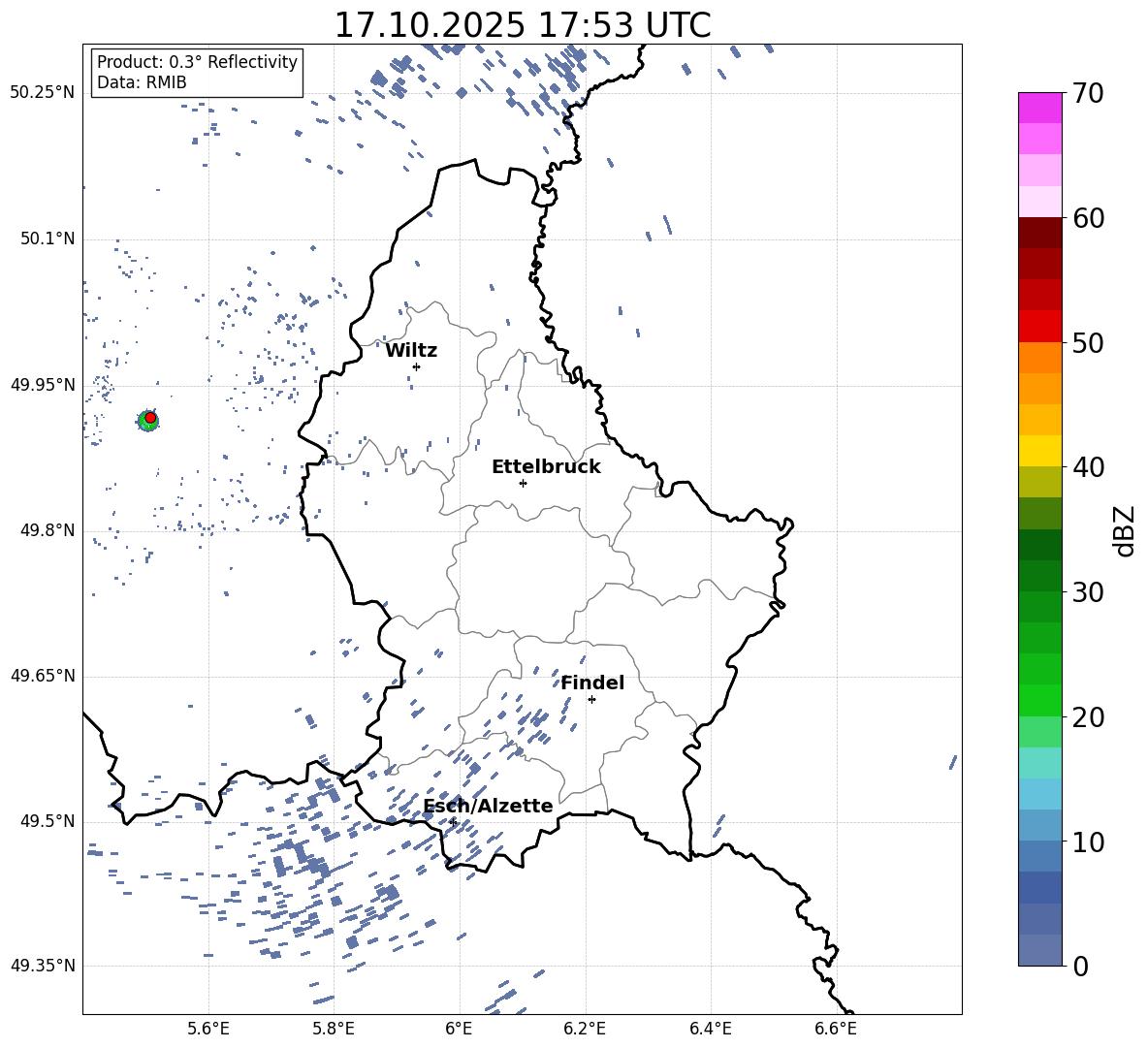Image resolution: width=1148 pixels, height=1048 pixels.
Task: Click the 60 colorbar tick label
Action: [x=1088, y=218]
